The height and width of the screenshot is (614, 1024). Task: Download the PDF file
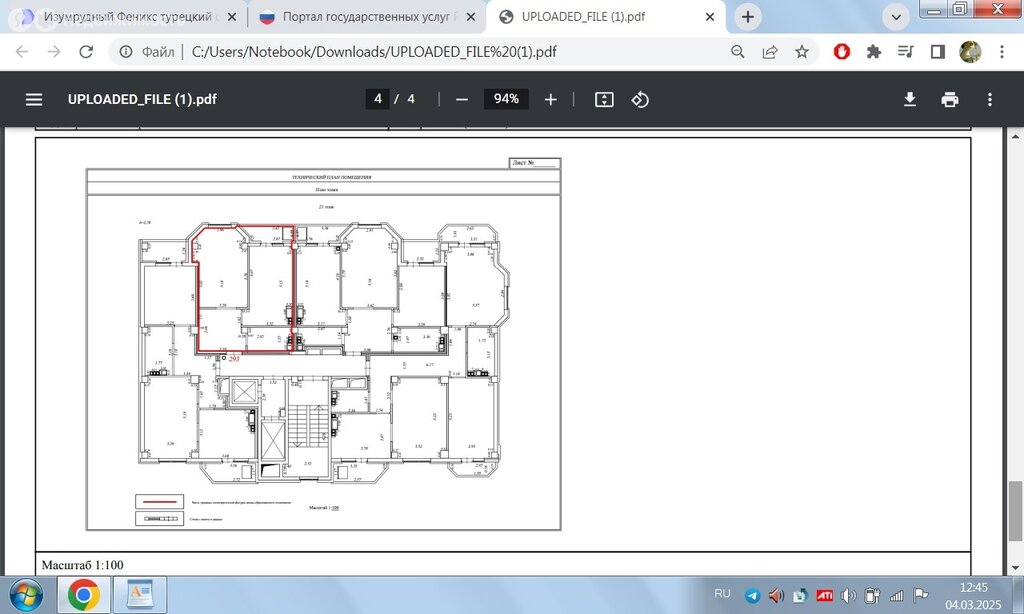tap(910, 99)
